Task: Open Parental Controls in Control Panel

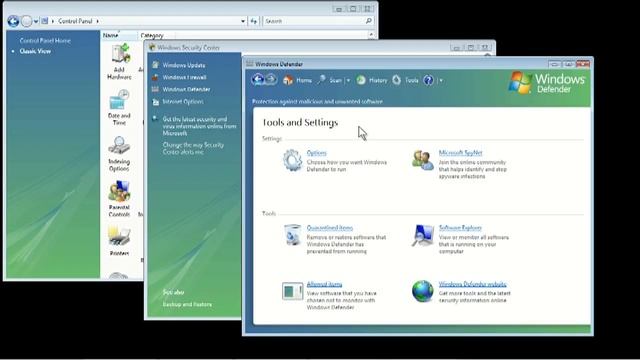Action: pyautogui.click(x=119, y=199)
